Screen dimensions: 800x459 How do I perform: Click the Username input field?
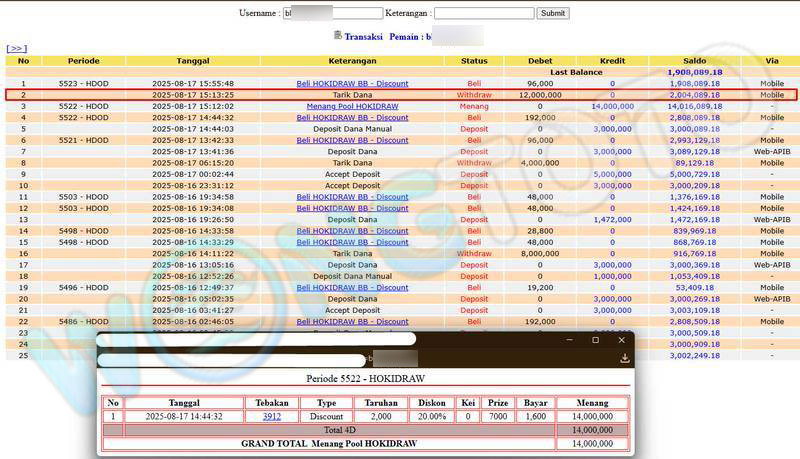332,14
